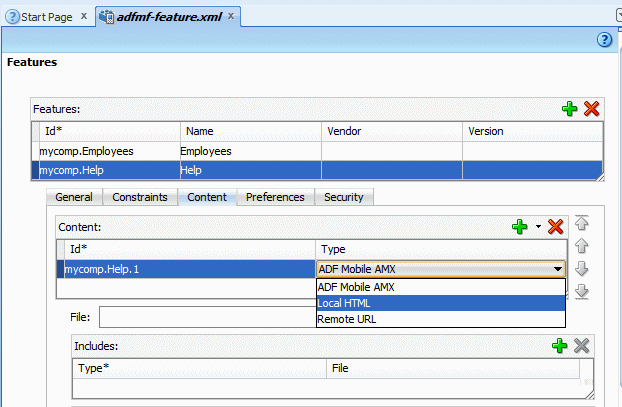Add new content entry with green plus
The width and height of the screenshot is (622, 407).
click(520, 228)
